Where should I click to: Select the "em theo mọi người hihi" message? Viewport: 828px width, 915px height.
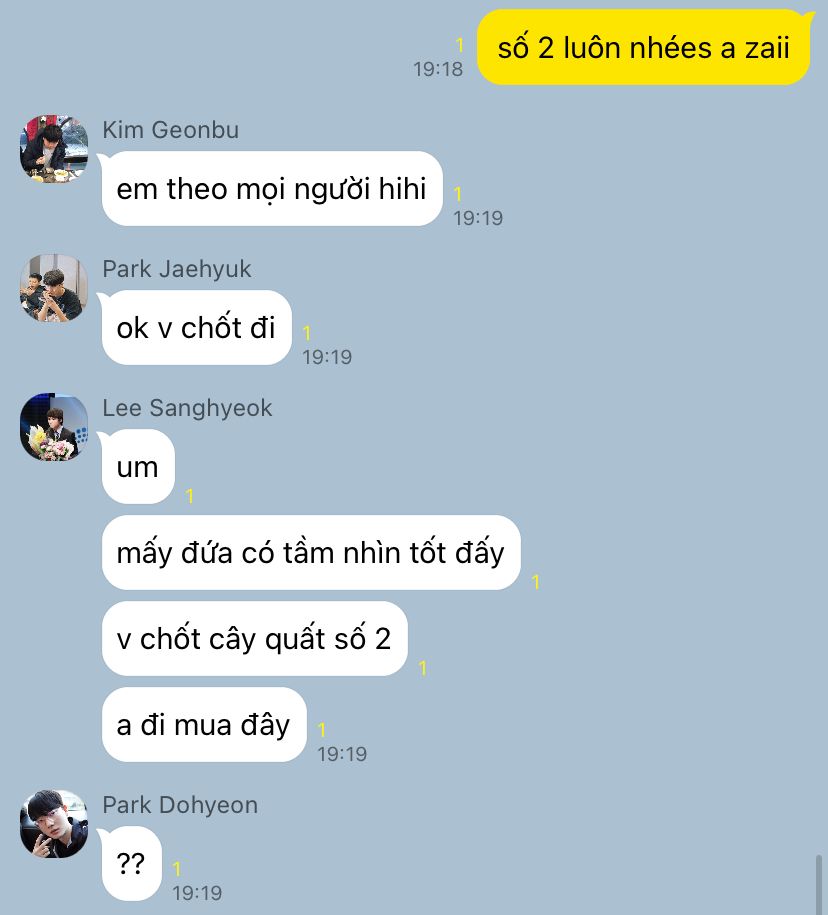coord(271,188)
